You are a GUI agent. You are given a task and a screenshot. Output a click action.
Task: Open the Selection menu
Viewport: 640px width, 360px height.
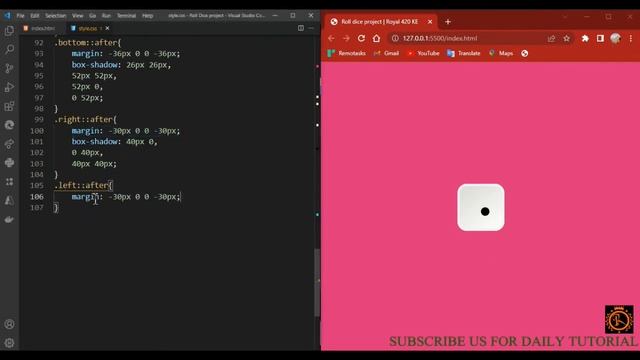56,16
